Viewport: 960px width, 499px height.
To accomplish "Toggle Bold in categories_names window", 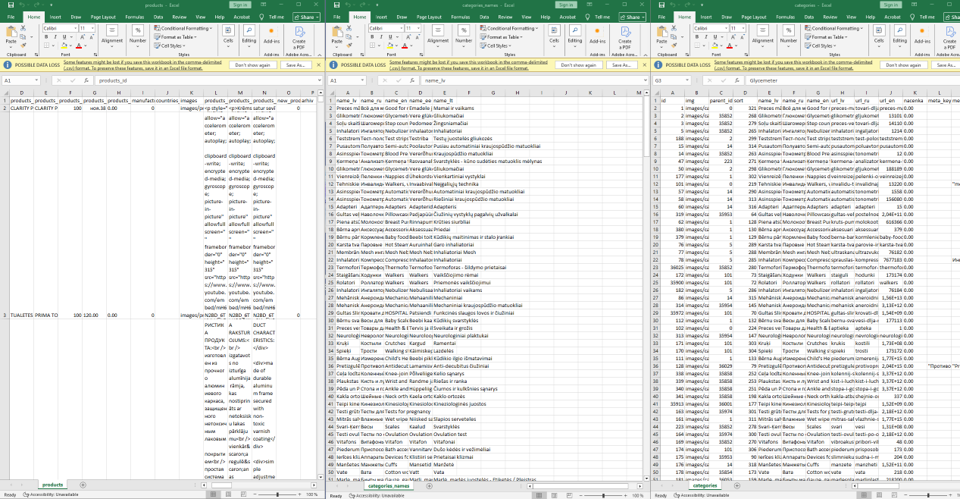I will [372, 37].
